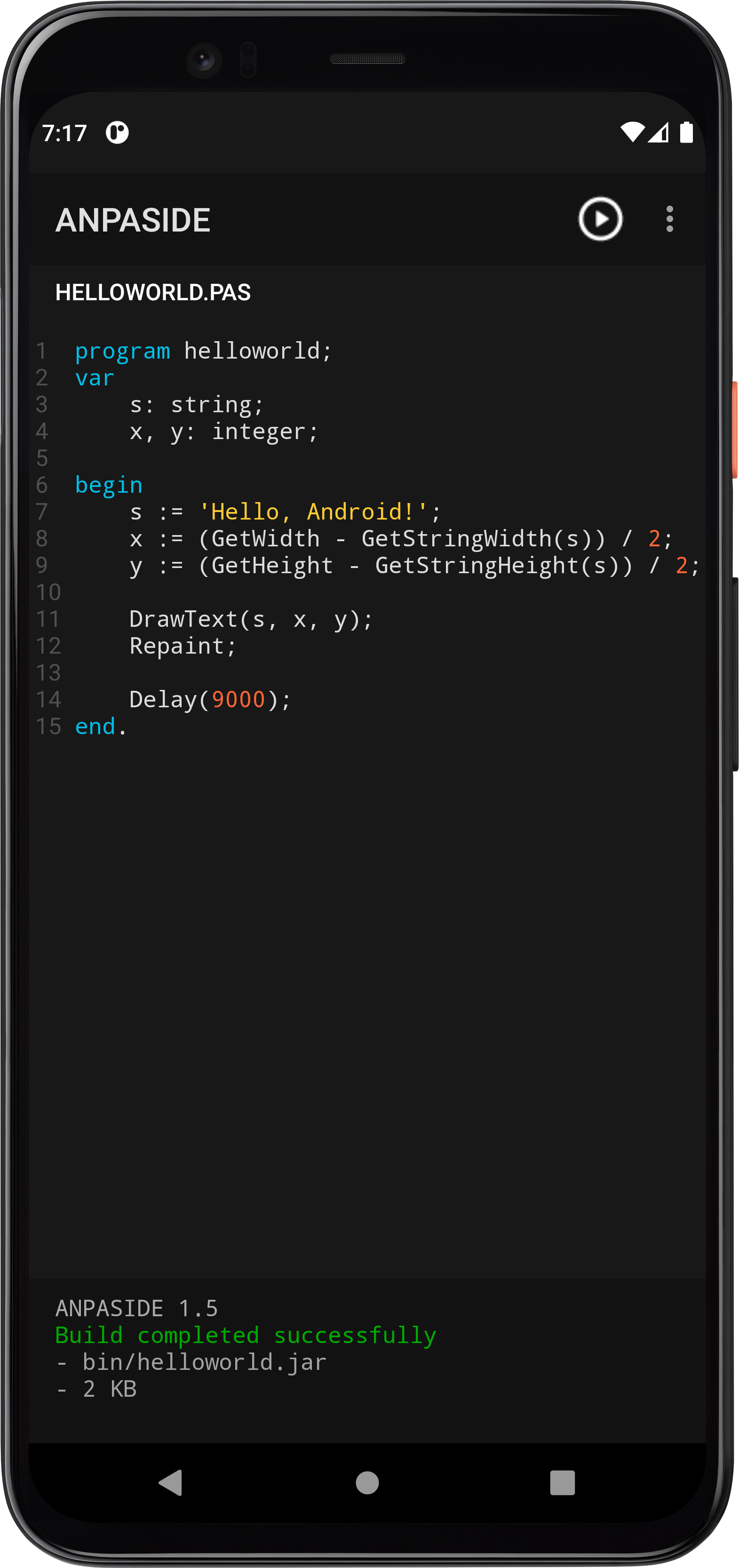Place cursor on the Delay(9000) number
Viewport: 739px width, 1568px height.
click(238, 699)
